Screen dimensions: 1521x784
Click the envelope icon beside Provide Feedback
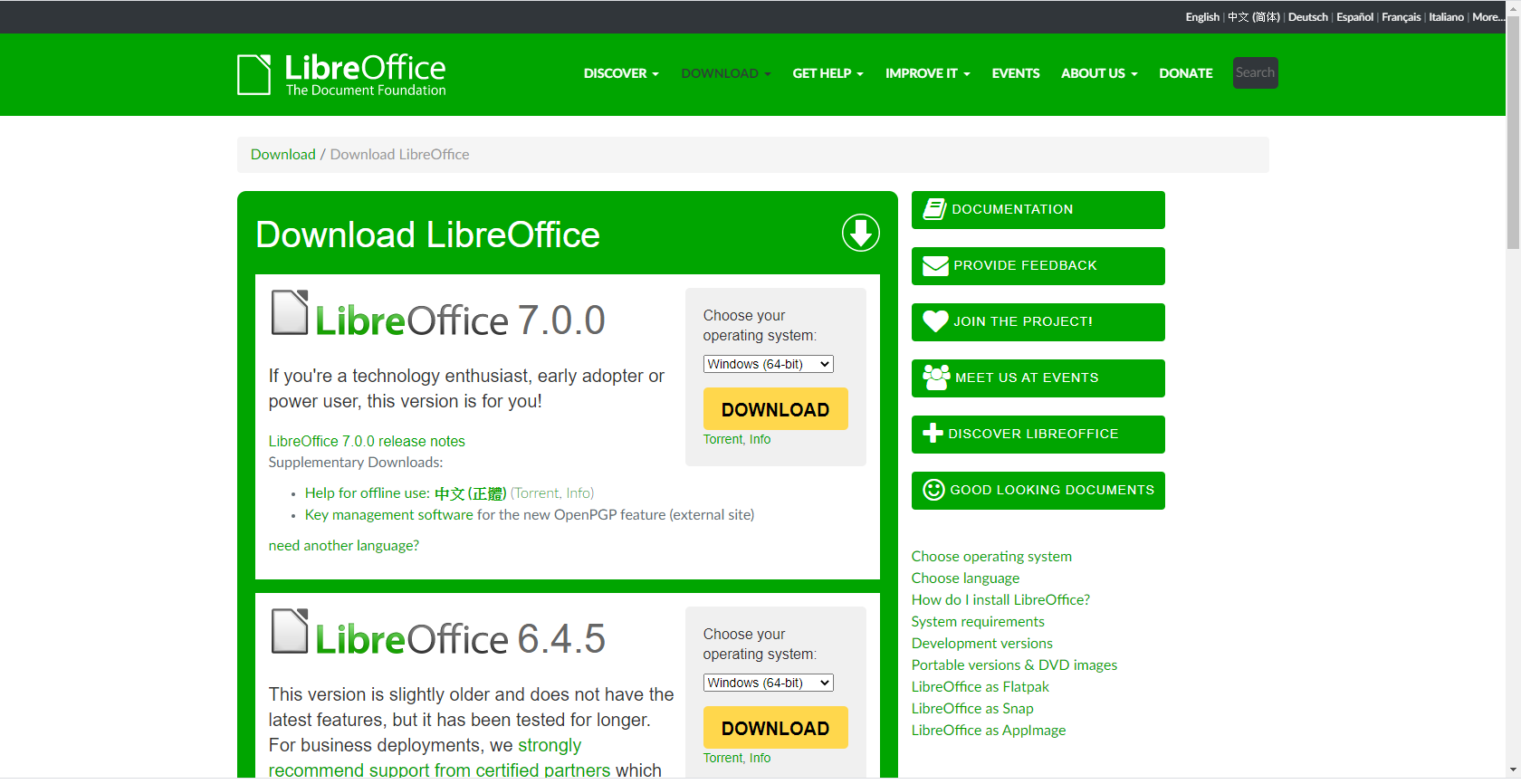coord(935,266)
